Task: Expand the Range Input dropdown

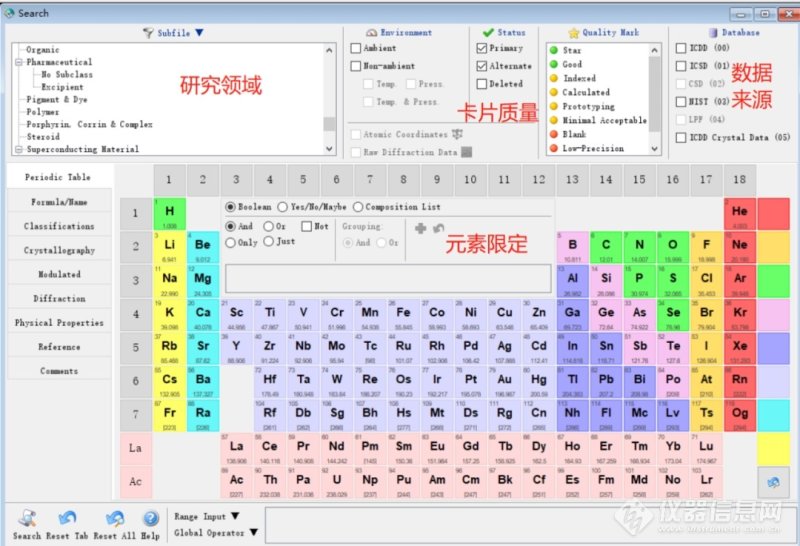Action: [x=235, y=516]
